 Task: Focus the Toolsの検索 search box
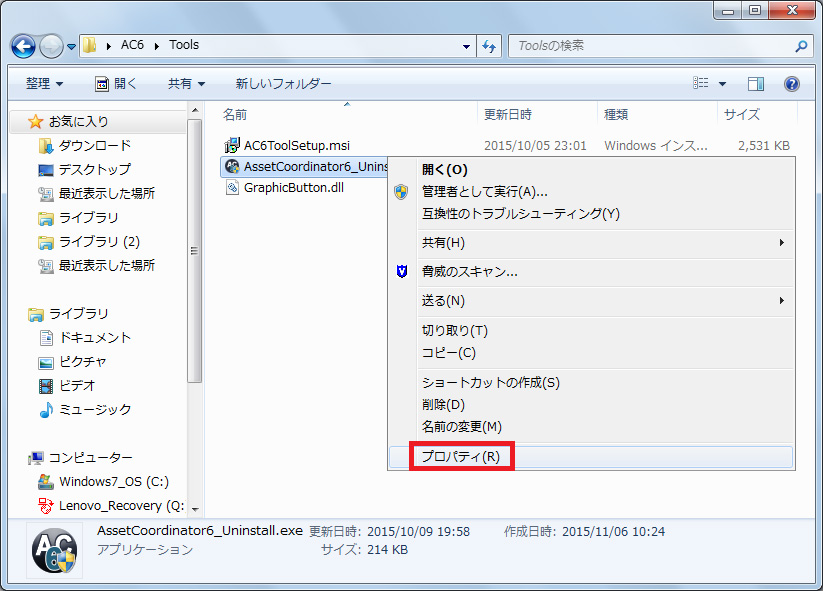coord(651,46)
